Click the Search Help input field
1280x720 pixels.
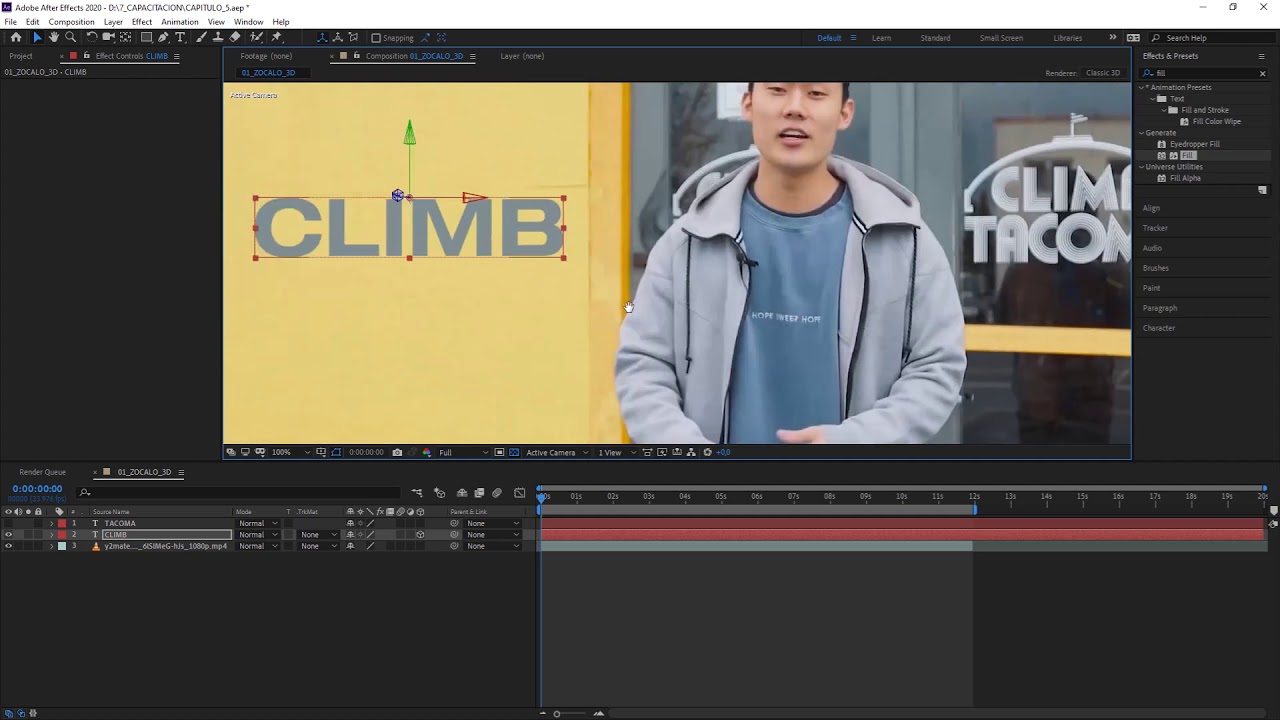click(x=1209, y=38)
